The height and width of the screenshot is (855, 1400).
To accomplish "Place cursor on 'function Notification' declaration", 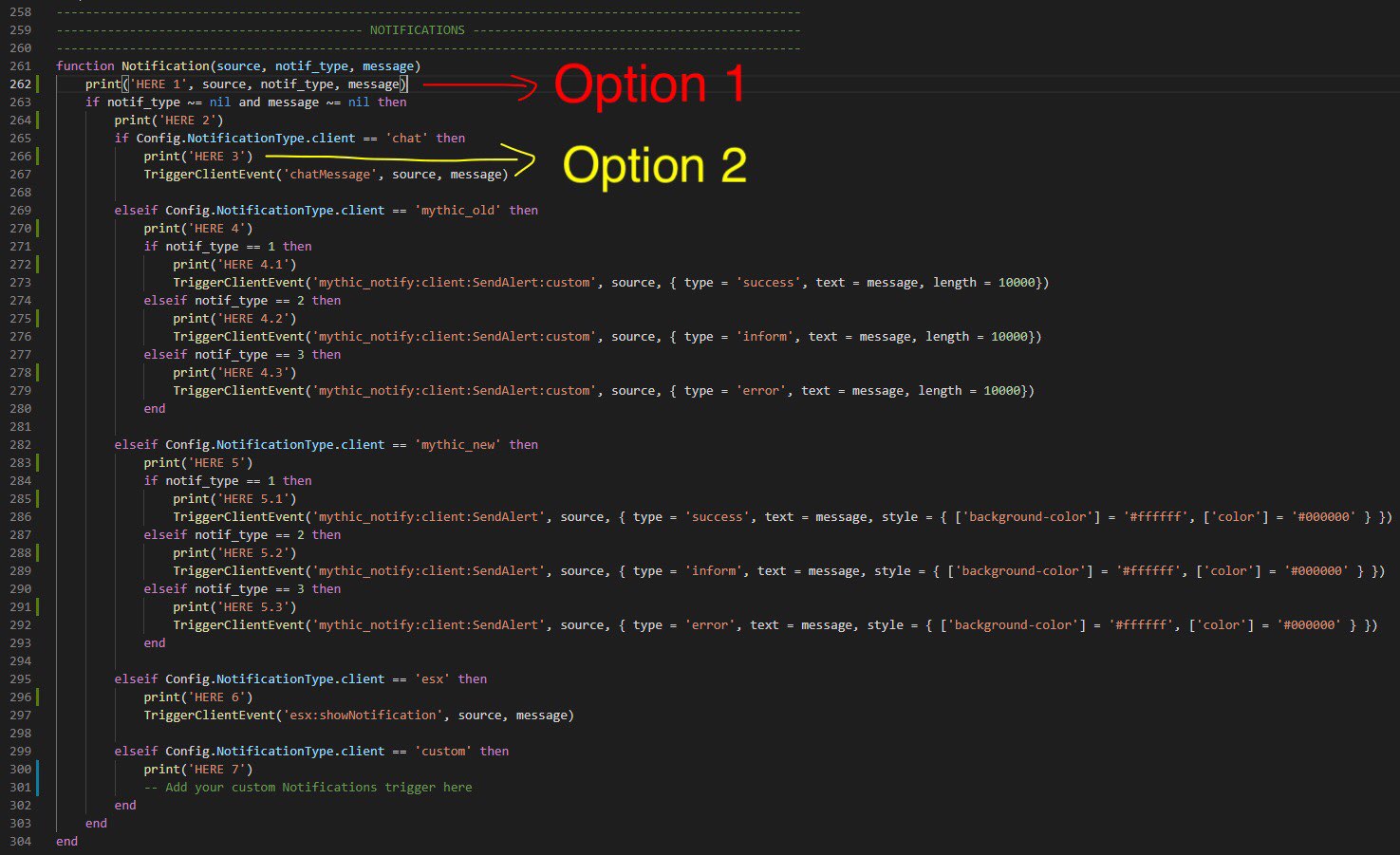I will coord(133,65).
